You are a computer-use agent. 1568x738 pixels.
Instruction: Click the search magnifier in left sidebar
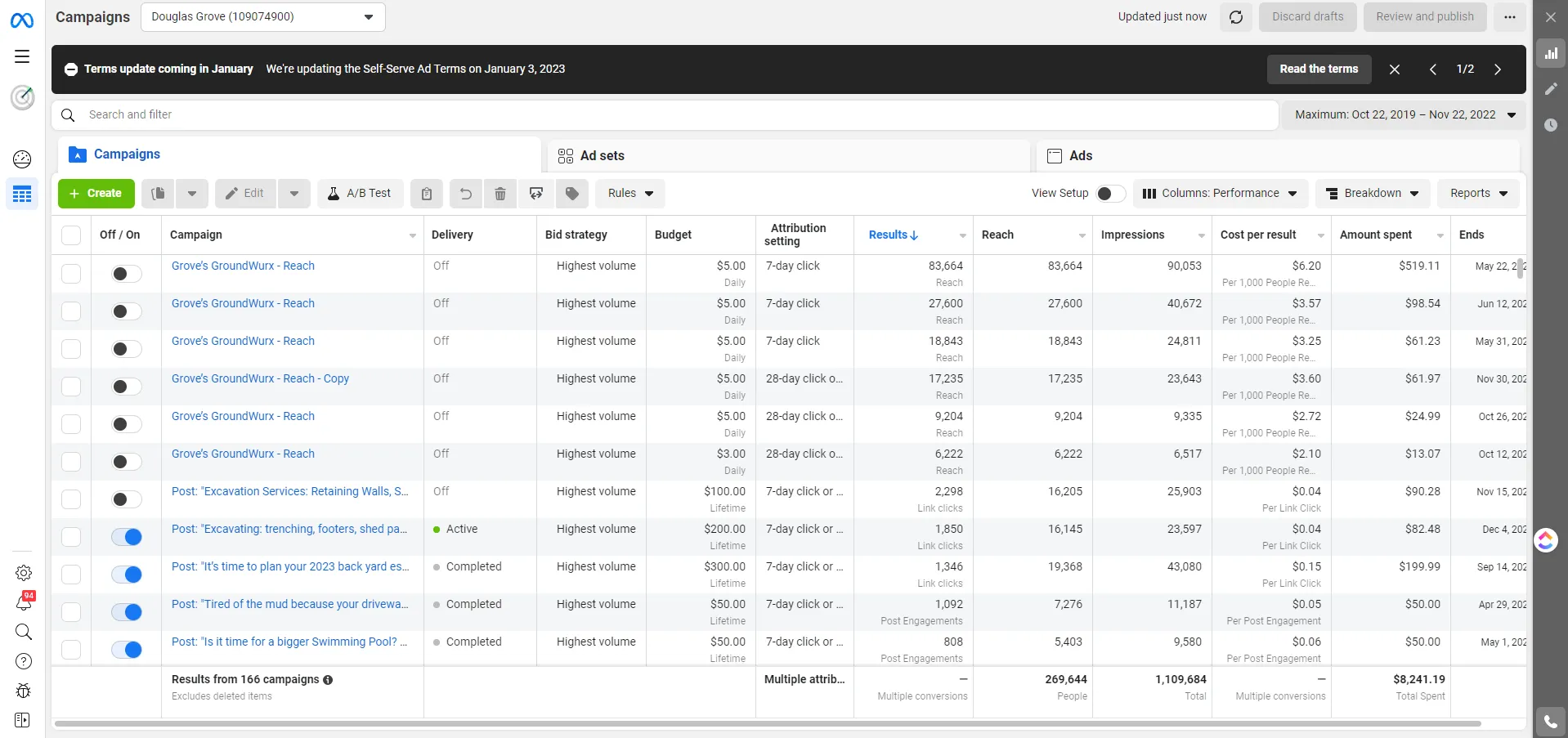tap(24, 632)
